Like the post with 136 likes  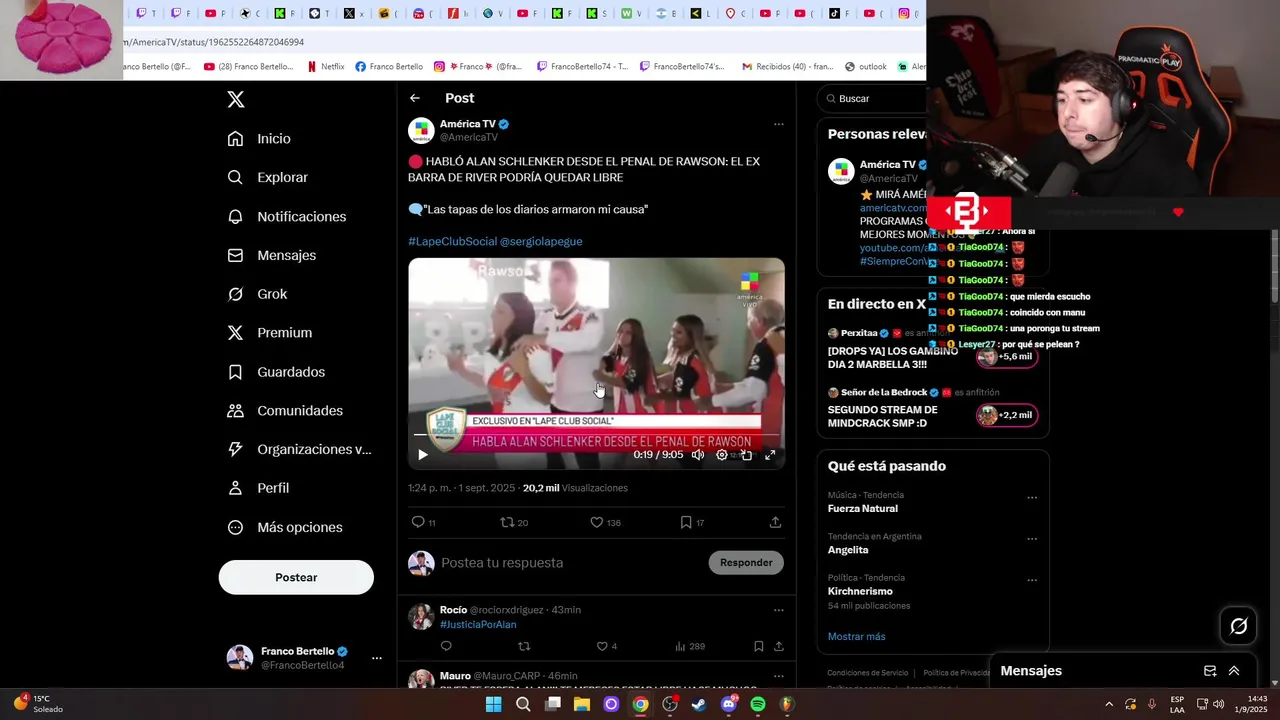[x=605, y=522]
